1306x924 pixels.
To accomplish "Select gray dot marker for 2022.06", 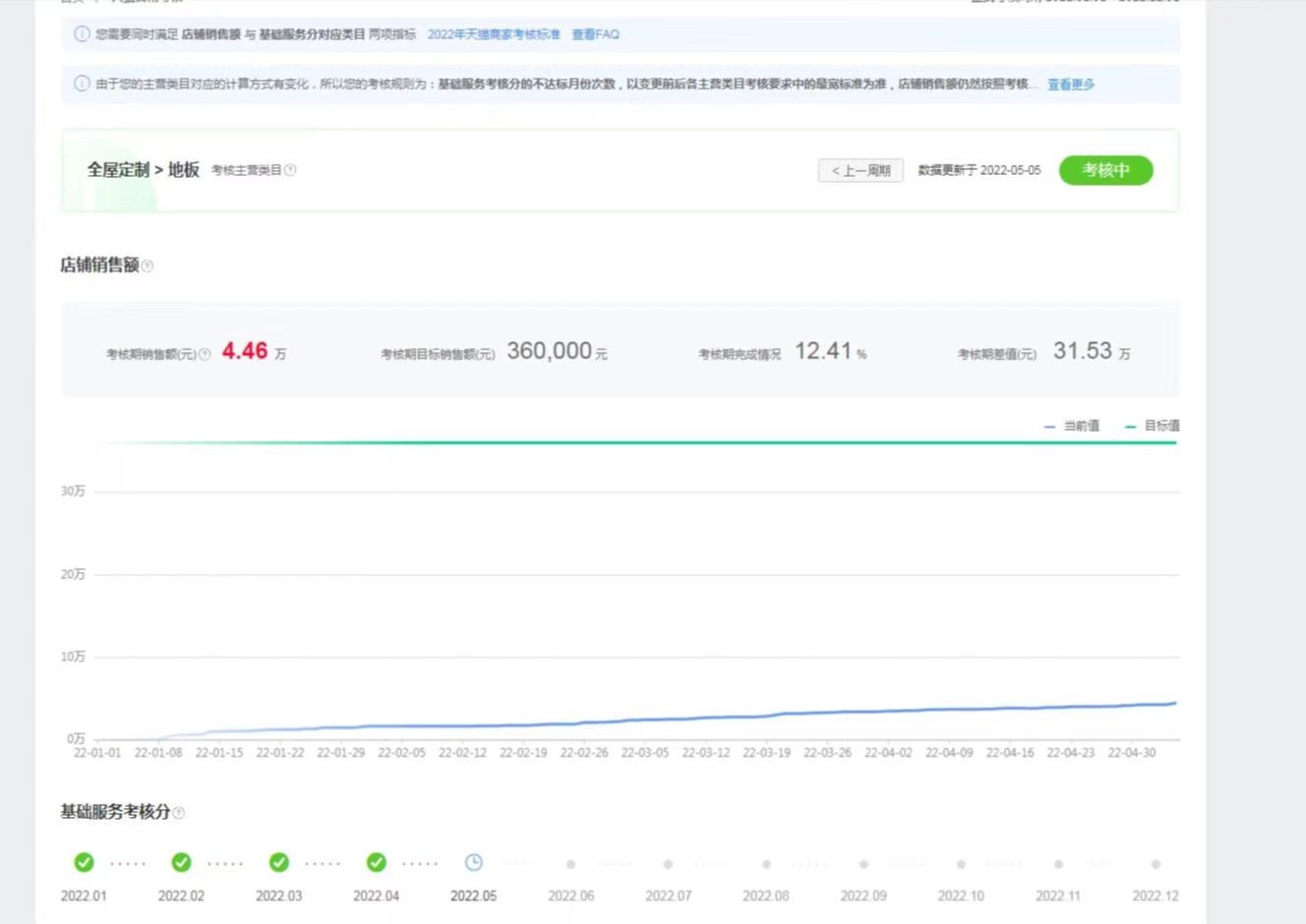I will click(570, 864).
